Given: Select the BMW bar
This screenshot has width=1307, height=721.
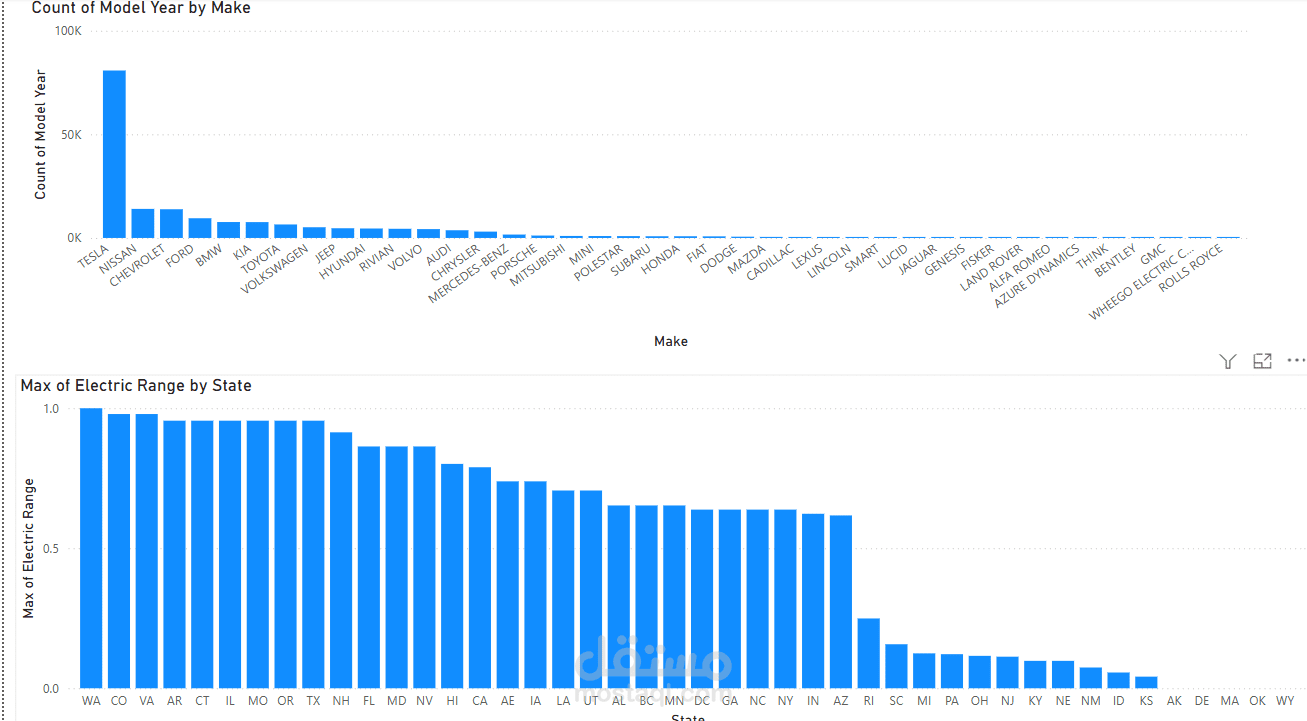Looking at the screenshot, I should click(x=229, y=230).
